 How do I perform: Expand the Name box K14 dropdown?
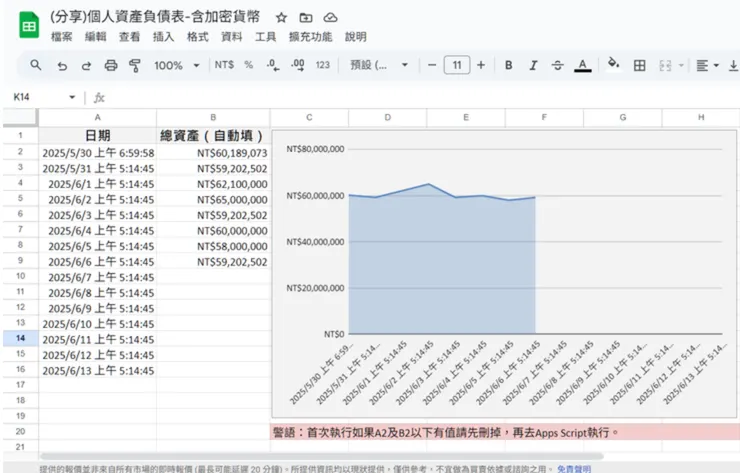(72, 97)
